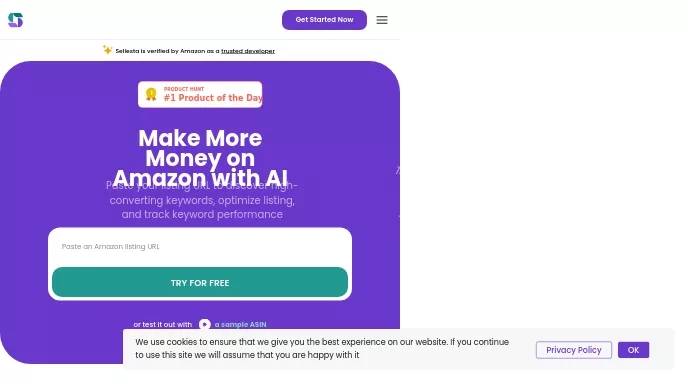Screen dimensions: 683x384
Task: Click the Make More Money on Amazon headline
Action: [x=200, y=158]
